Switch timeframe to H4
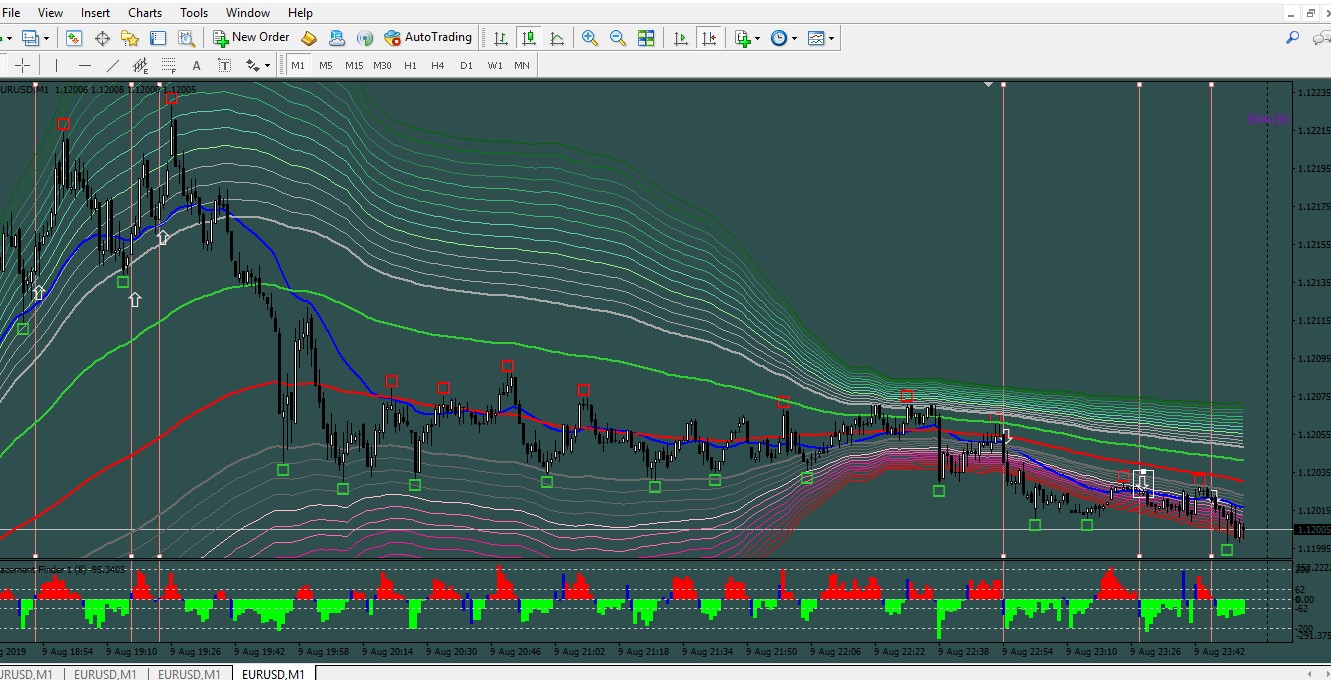 pos(438,66)
